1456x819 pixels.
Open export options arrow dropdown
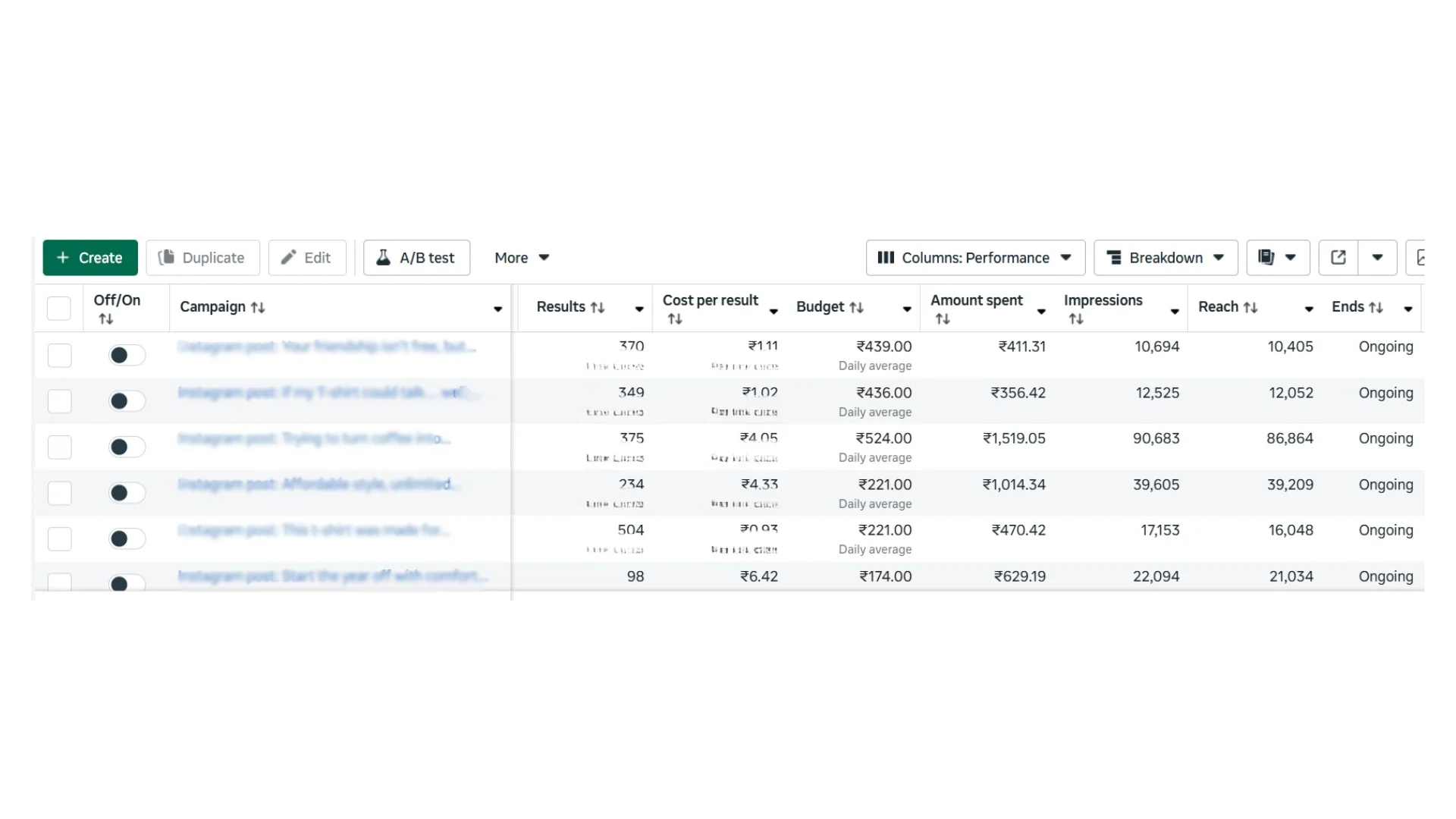point(1378,258)
